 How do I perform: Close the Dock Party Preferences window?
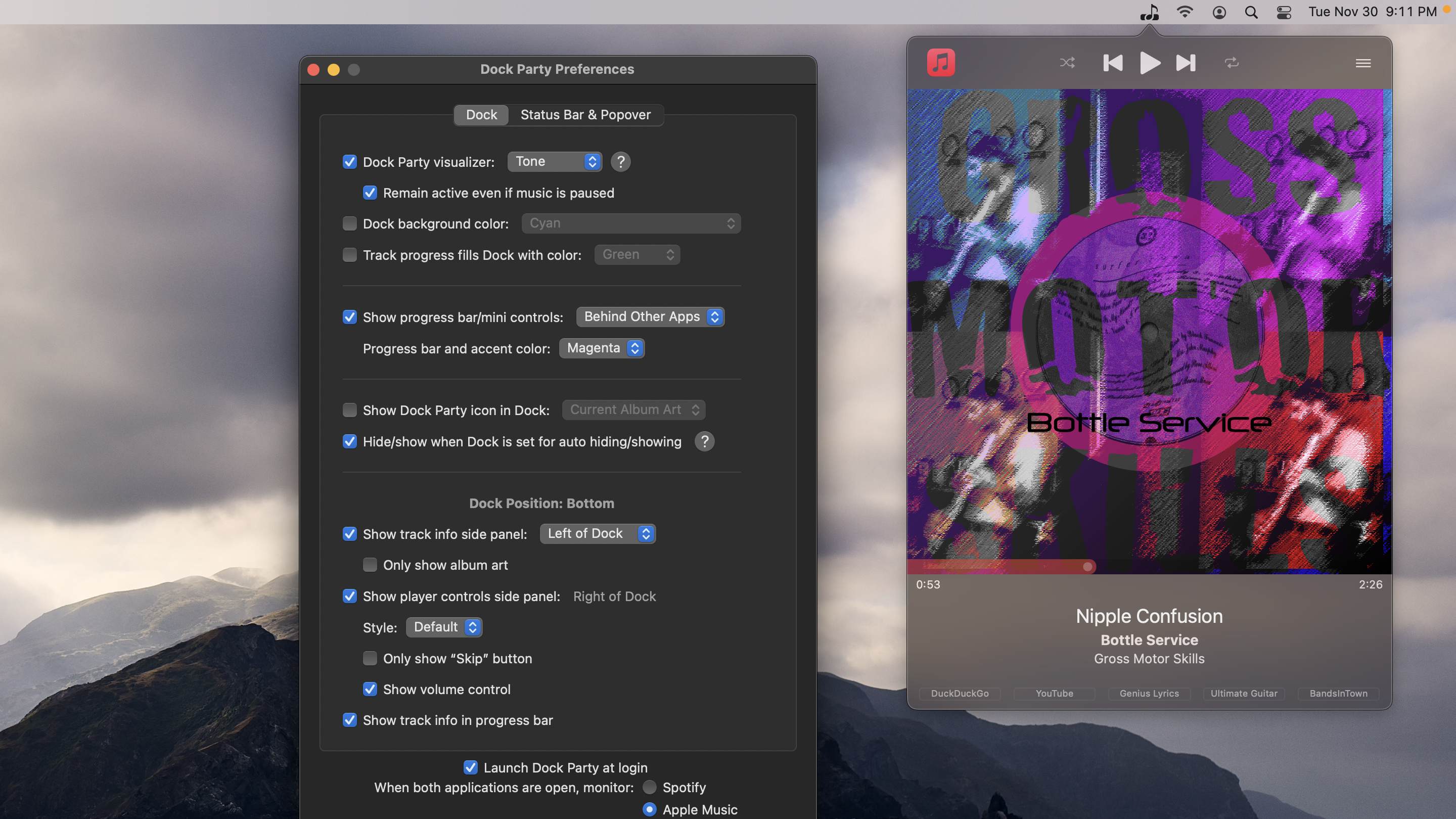click(313, 70)
